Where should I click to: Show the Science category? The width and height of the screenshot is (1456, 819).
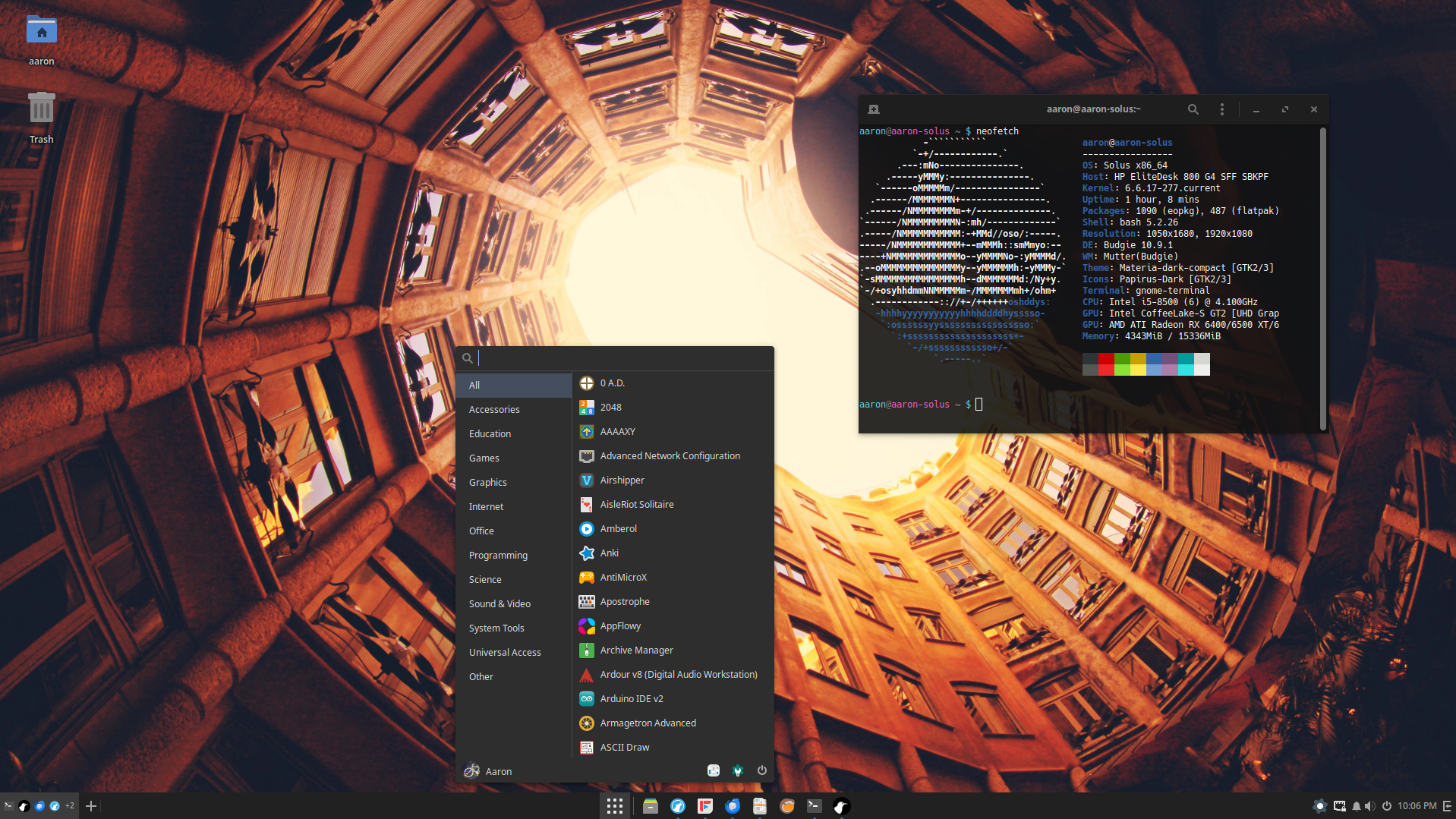pyautogui.click(x=514, y=580)
